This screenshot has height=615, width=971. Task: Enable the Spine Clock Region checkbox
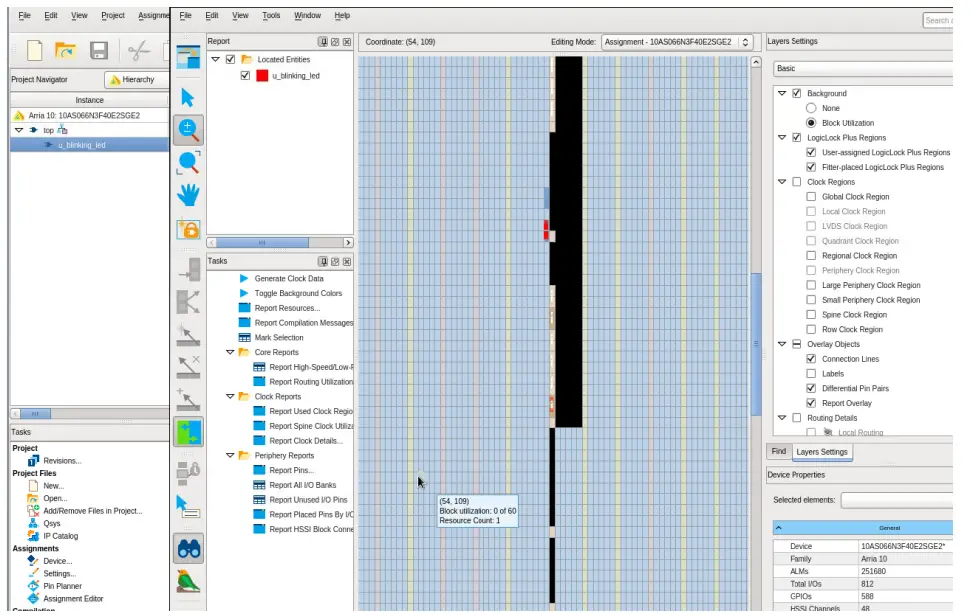[x=811, y=315]
